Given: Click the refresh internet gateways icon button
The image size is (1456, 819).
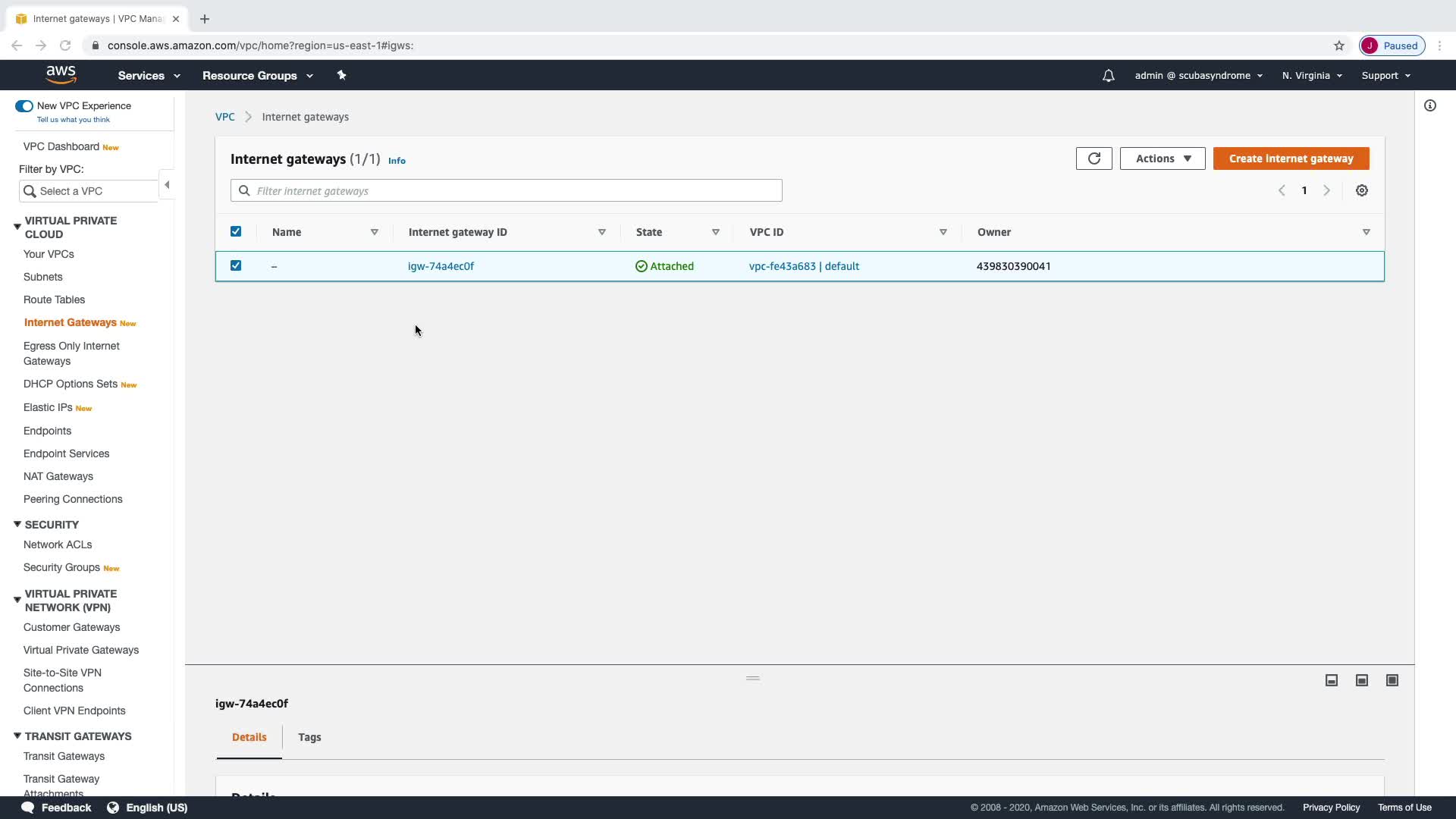Looking at the screenshot, I should click(1094, 158).
